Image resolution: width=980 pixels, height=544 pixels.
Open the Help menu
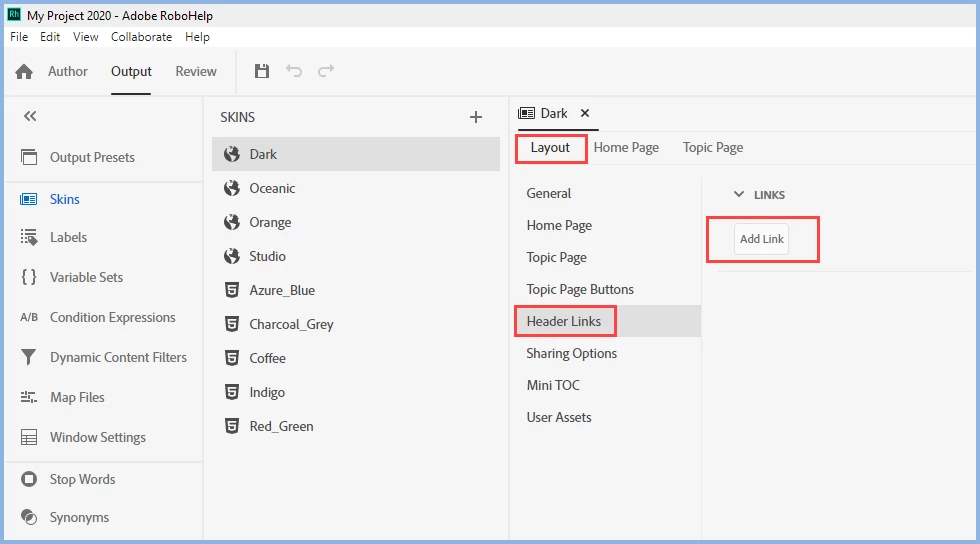pos(197,37)
